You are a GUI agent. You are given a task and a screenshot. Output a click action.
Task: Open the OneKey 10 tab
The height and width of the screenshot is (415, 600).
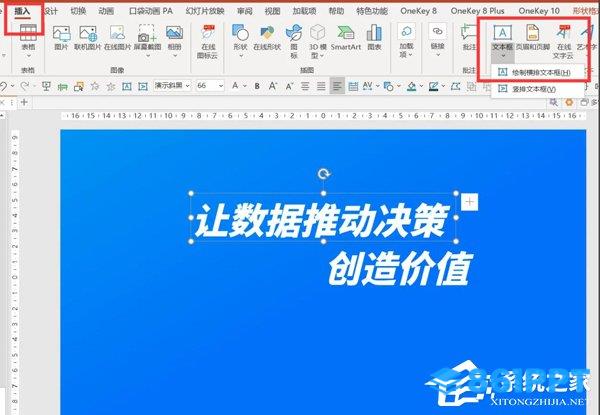pos(539,11)
